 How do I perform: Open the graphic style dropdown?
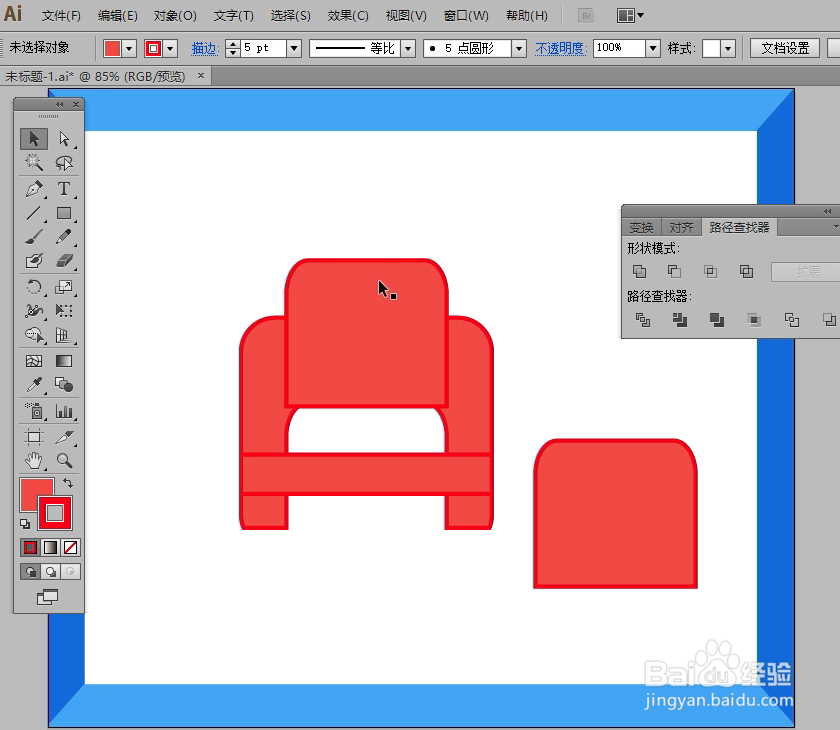(x=728, y=49)
